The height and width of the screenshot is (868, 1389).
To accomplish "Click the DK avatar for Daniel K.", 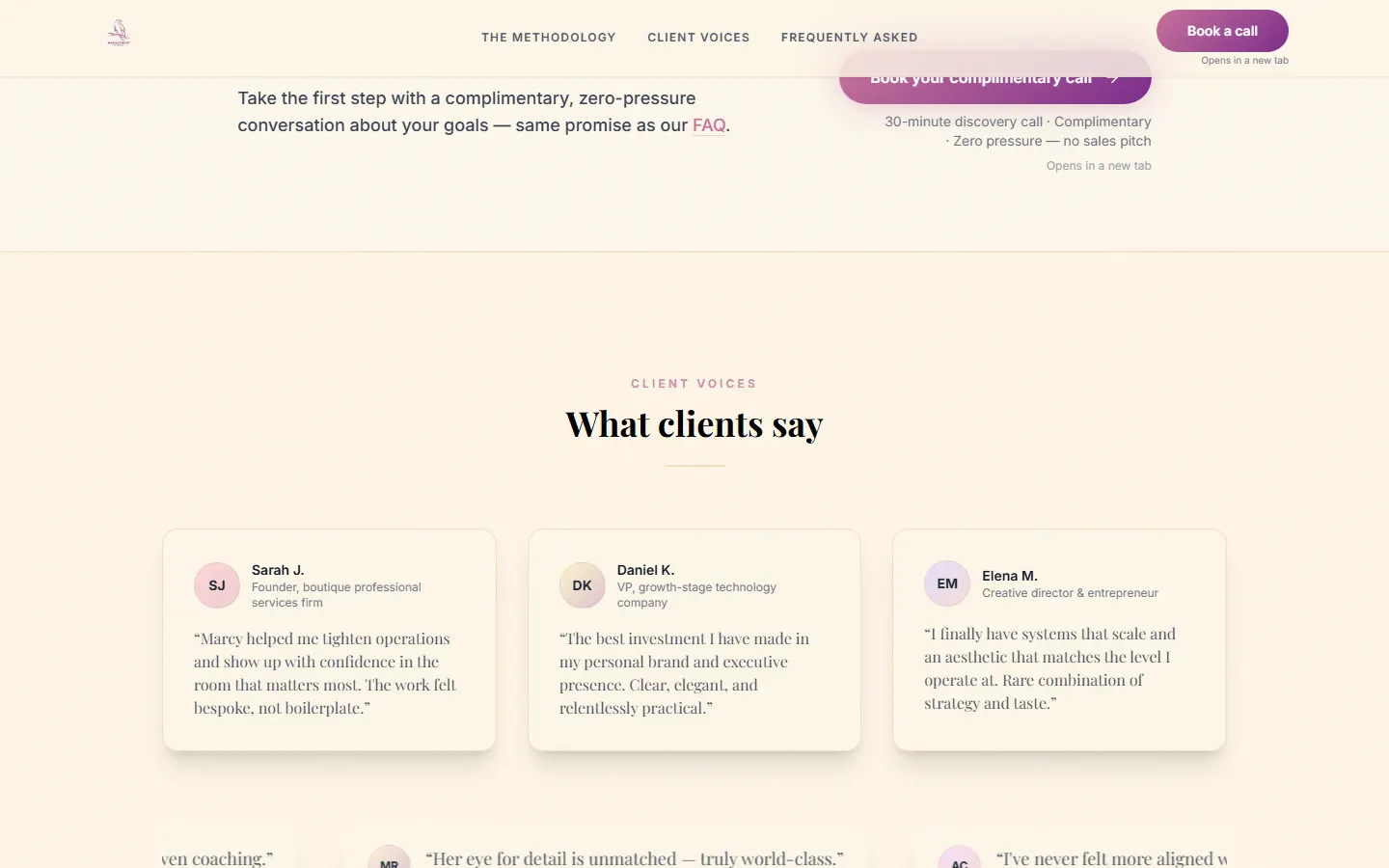I will [583, 585].
